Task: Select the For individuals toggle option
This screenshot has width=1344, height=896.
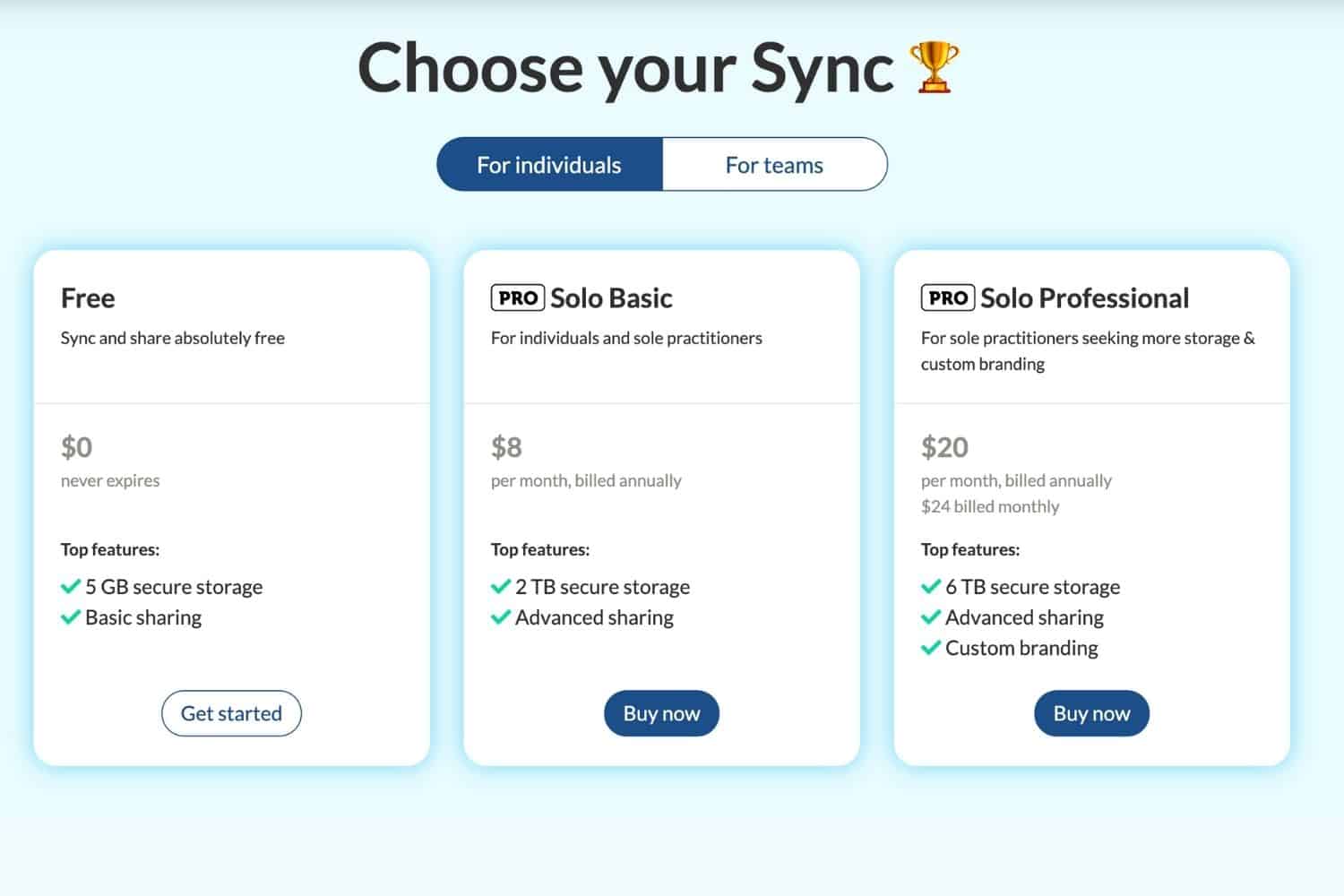Action: pyautogui.click(x=549, y=164)
